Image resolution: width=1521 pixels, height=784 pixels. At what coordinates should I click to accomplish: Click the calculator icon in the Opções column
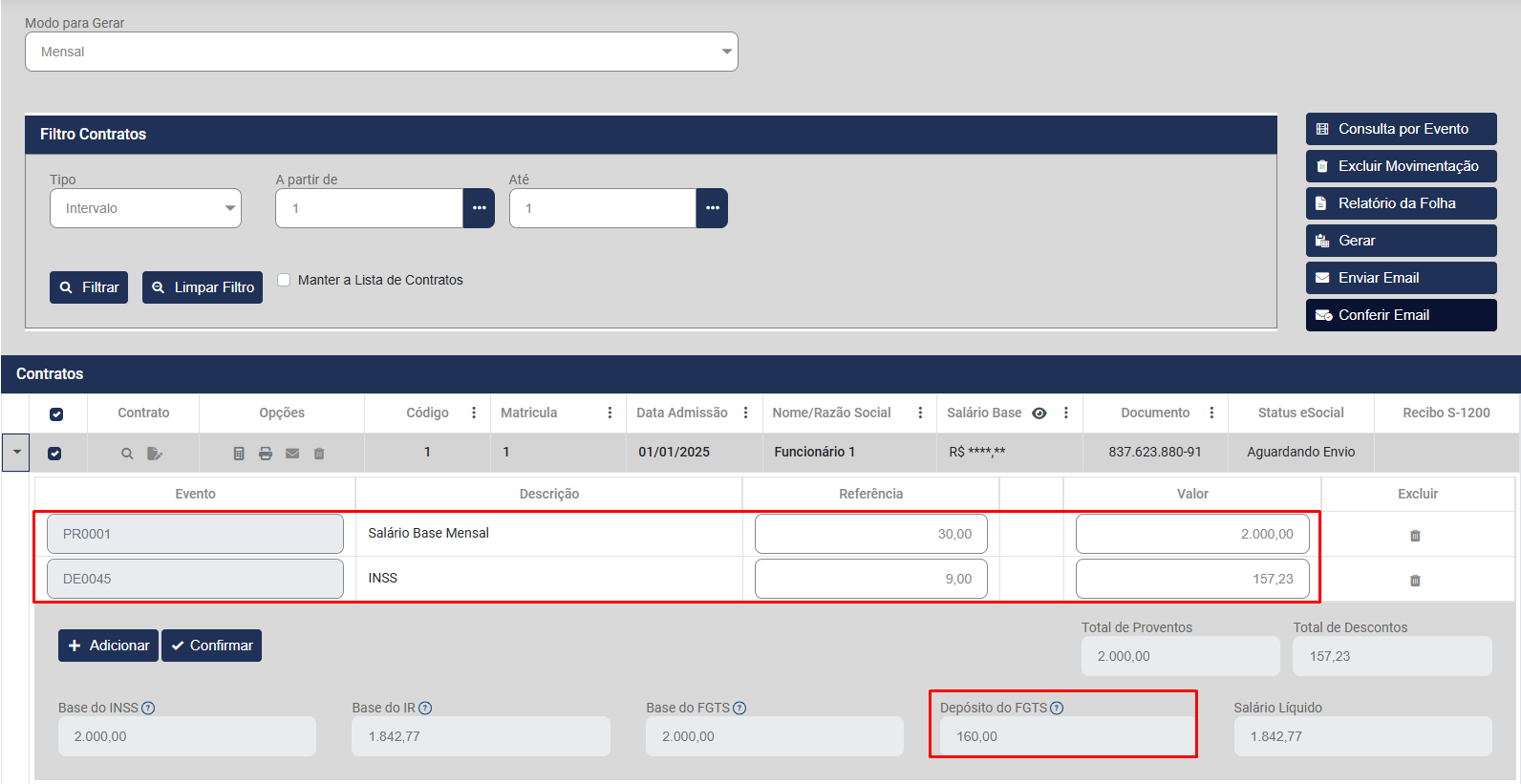pos(239,454)
